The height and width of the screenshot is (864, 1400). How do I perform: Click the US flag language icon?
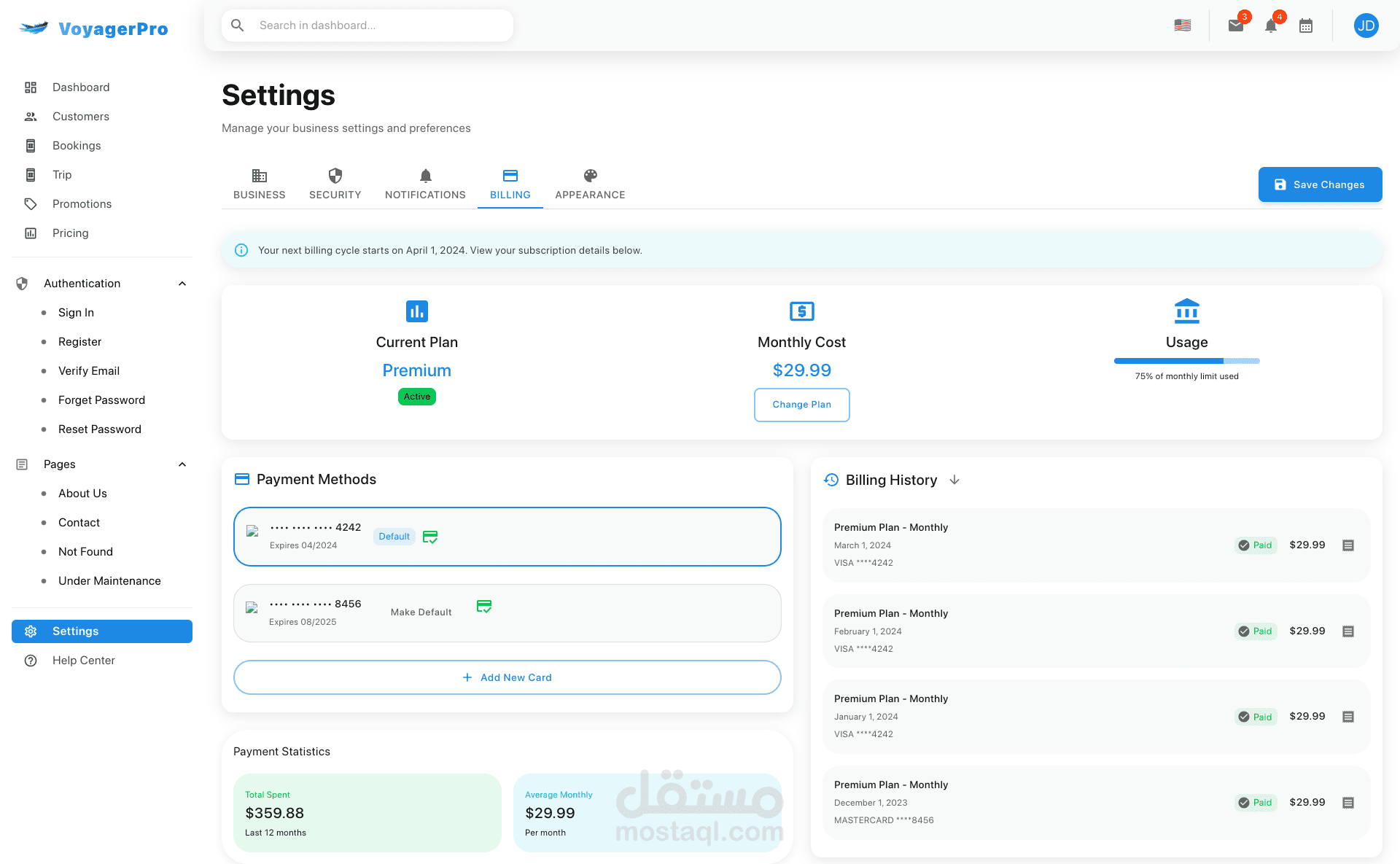click(x=1183, y=26)
